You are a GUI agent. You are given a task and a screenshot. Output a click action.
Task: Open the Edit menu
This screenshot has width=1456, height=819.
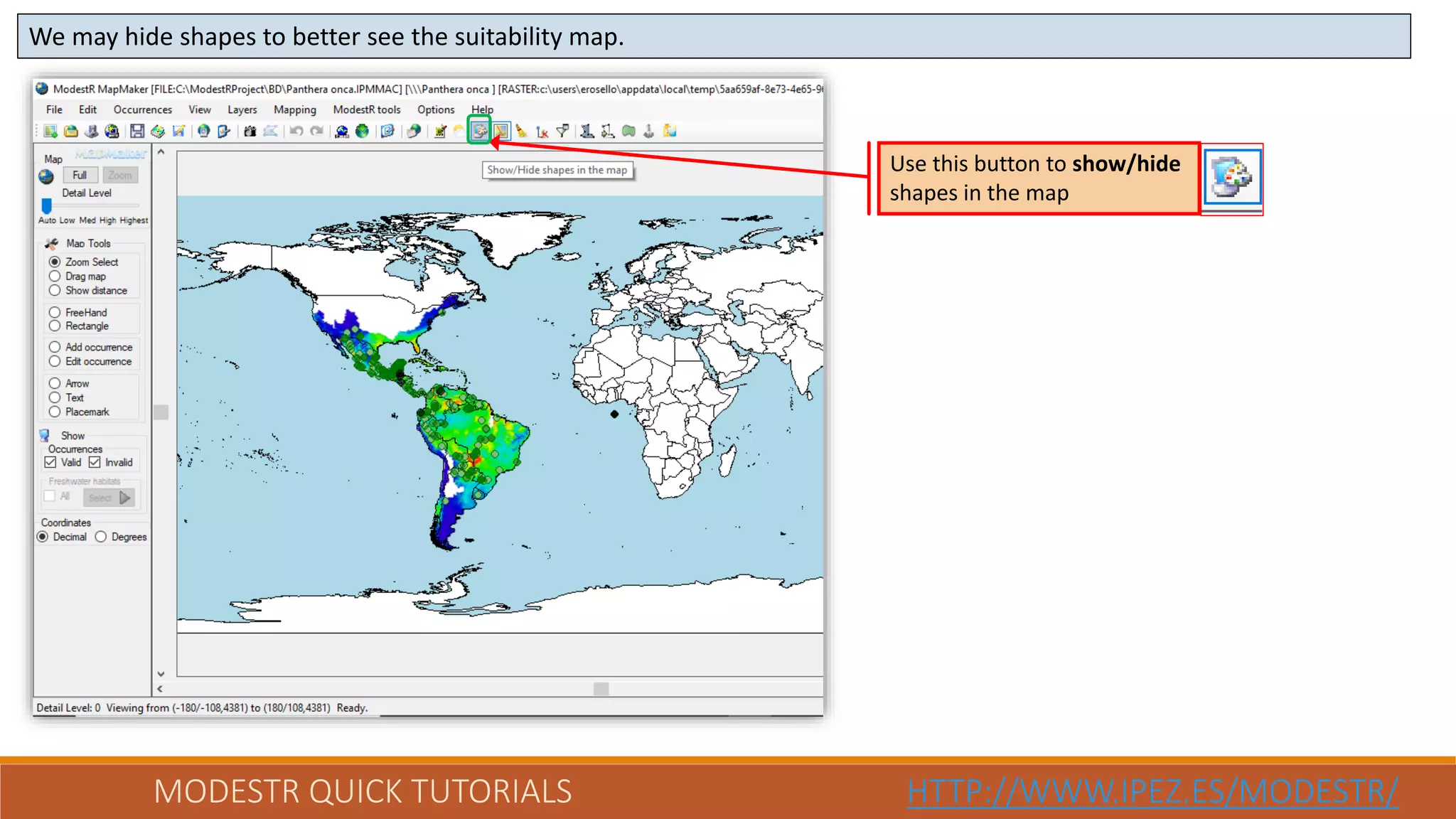(x=87, y=109)
